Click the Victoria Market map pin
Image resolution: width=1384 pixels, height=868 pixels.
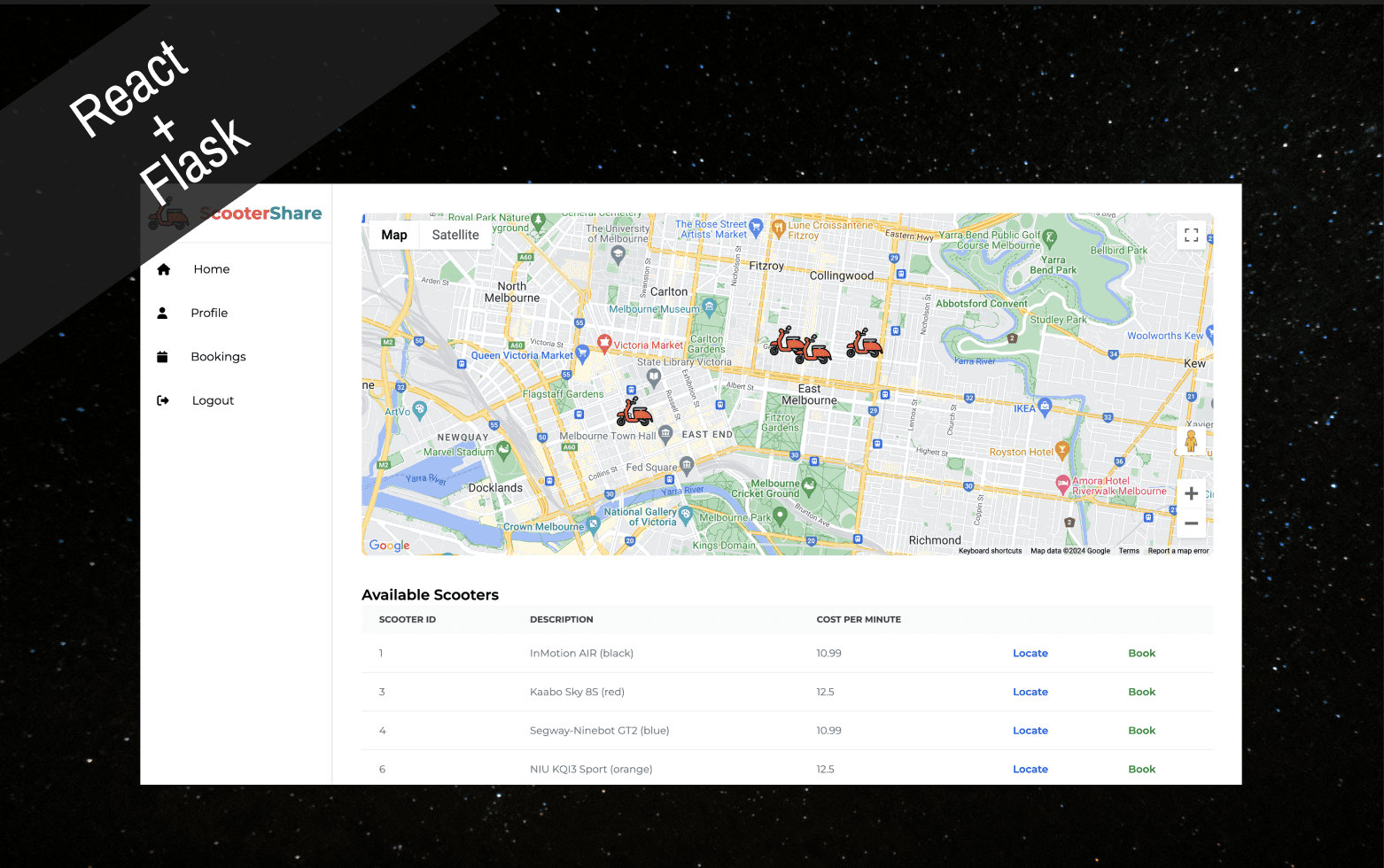[x=604, y=342]
